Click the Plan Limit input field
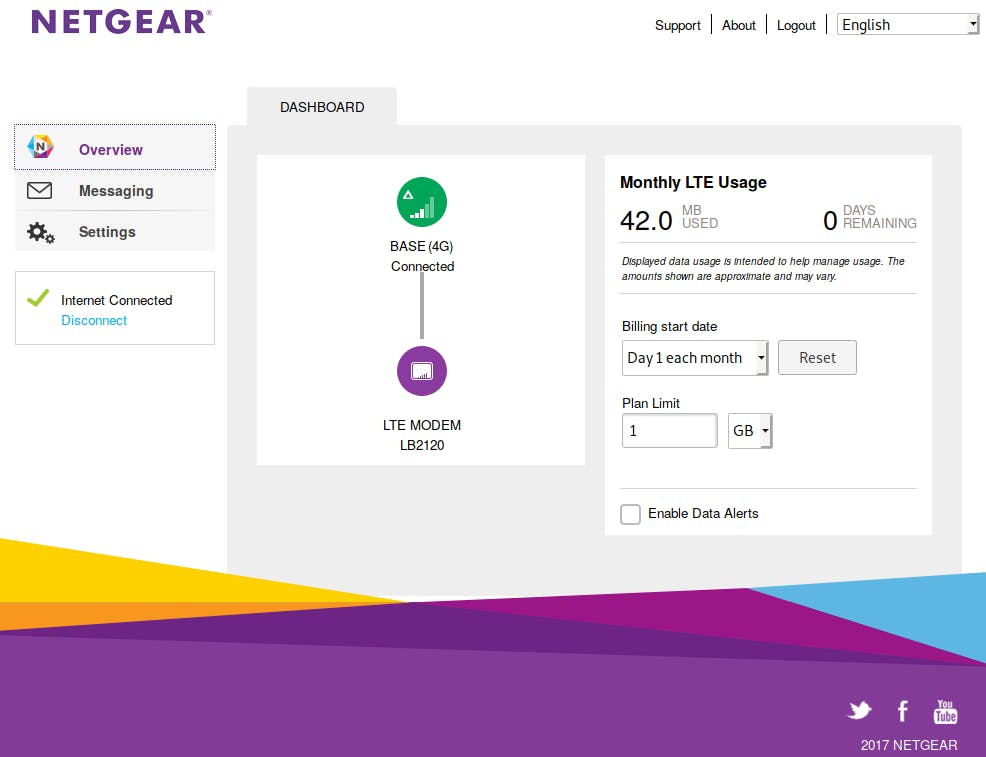This screenshot has width=986, height=757. (669, 431)
